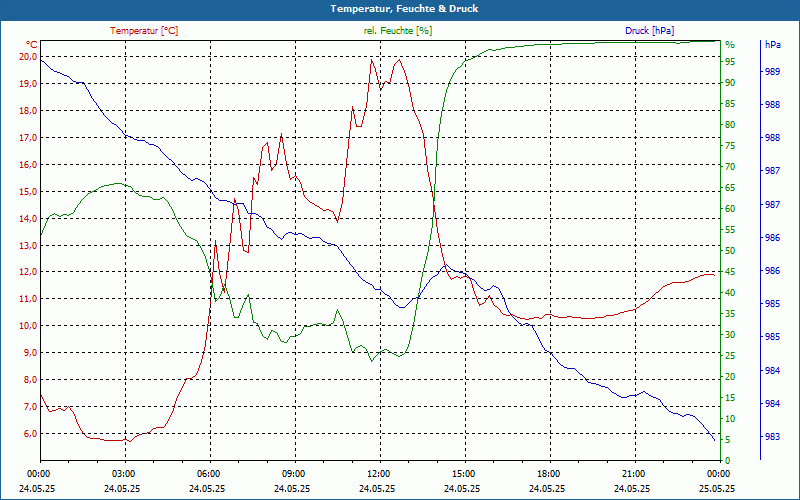
Task: Click the °C unit label on temperature axis
Action: [32, 44]
